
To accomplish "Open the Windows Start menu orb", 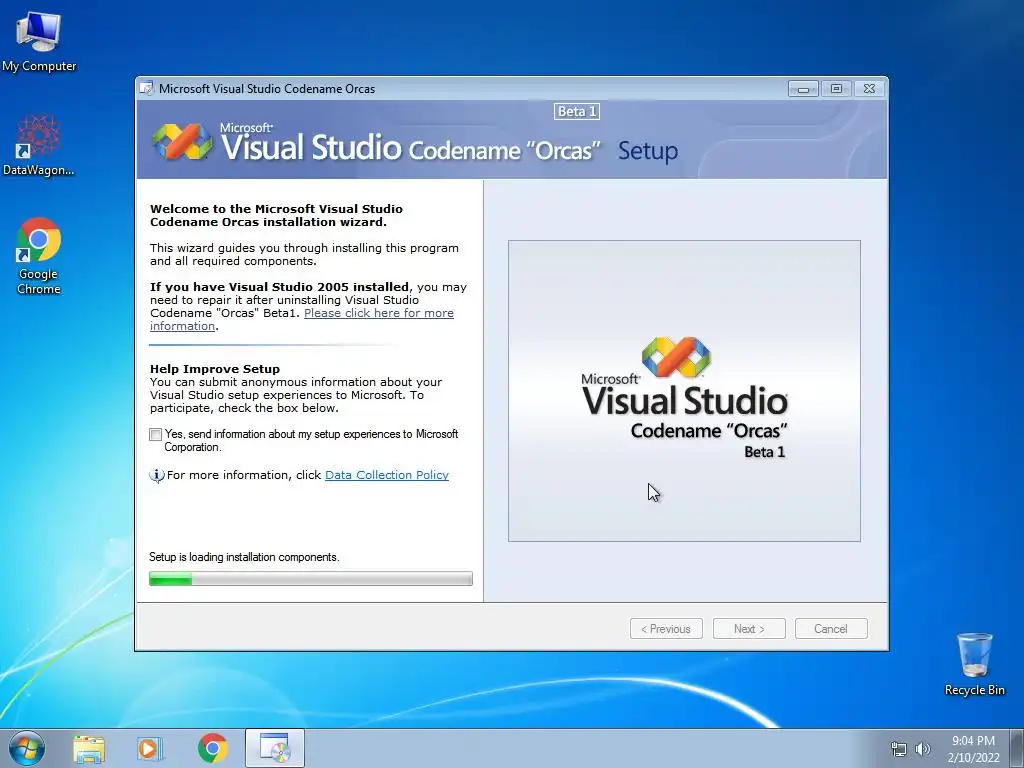I will [27, 748].
